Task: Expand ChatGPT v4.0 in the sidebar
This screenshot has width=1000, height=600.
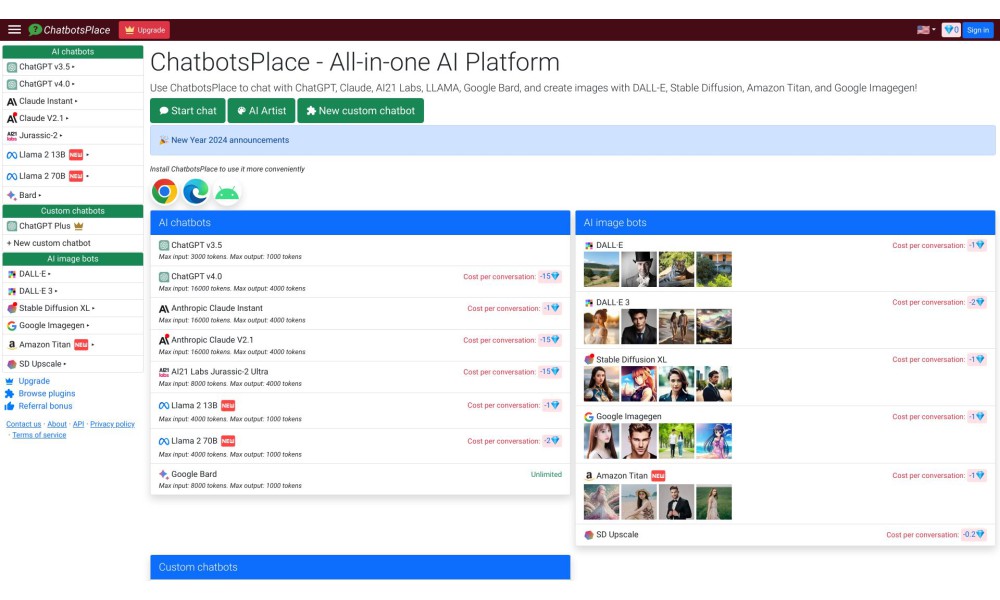Action: click(x=73, y=84)
